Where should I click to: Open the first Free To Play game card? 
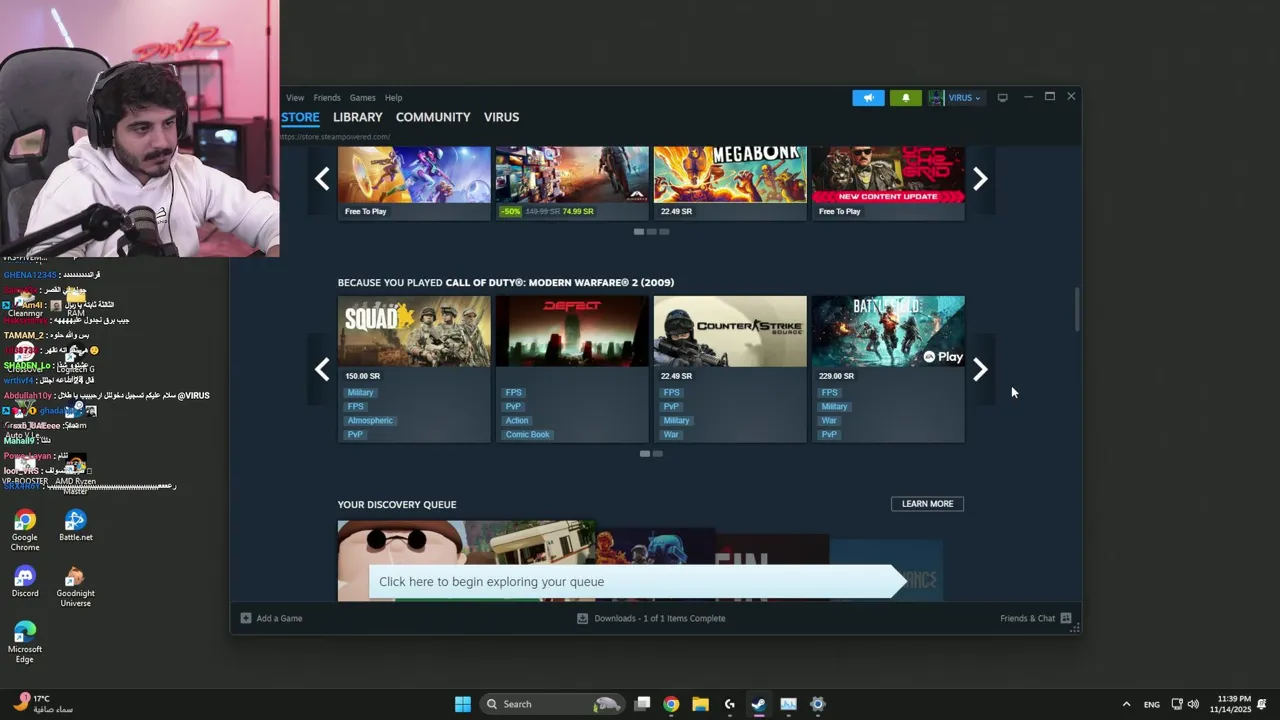pos(414,183)
